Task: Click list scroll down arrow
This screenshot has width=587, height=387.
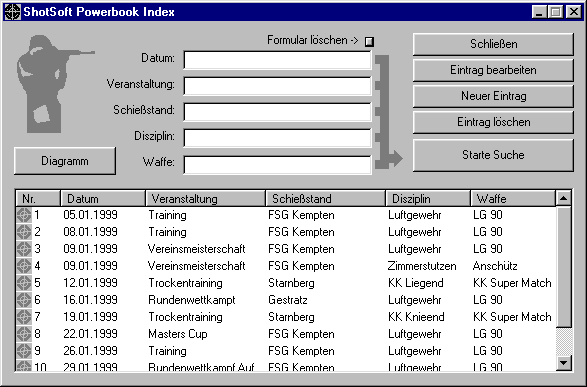Action: coord(563,362)
